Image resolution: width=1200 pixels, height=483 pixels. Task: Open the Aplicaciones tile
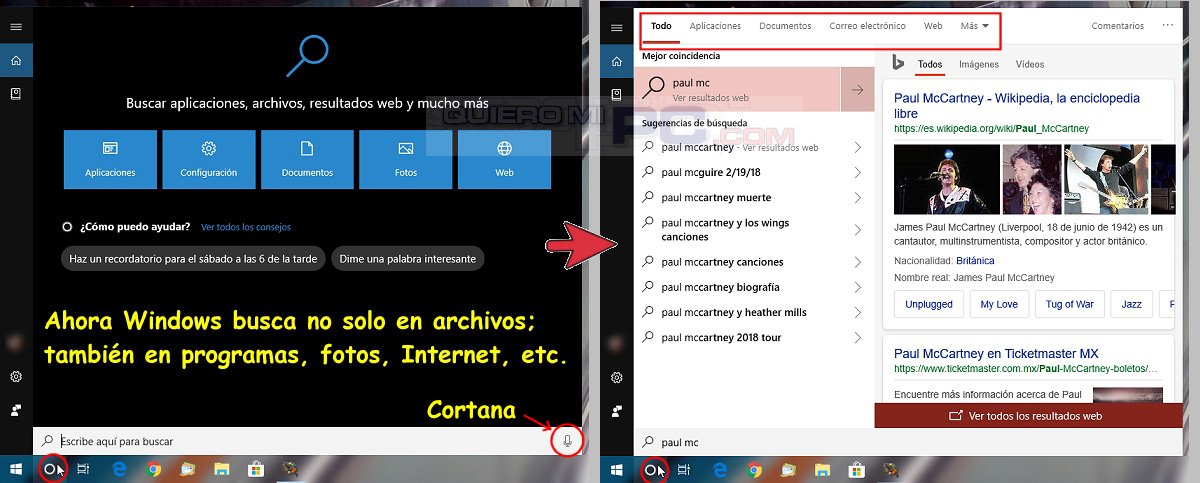(110, 159)
